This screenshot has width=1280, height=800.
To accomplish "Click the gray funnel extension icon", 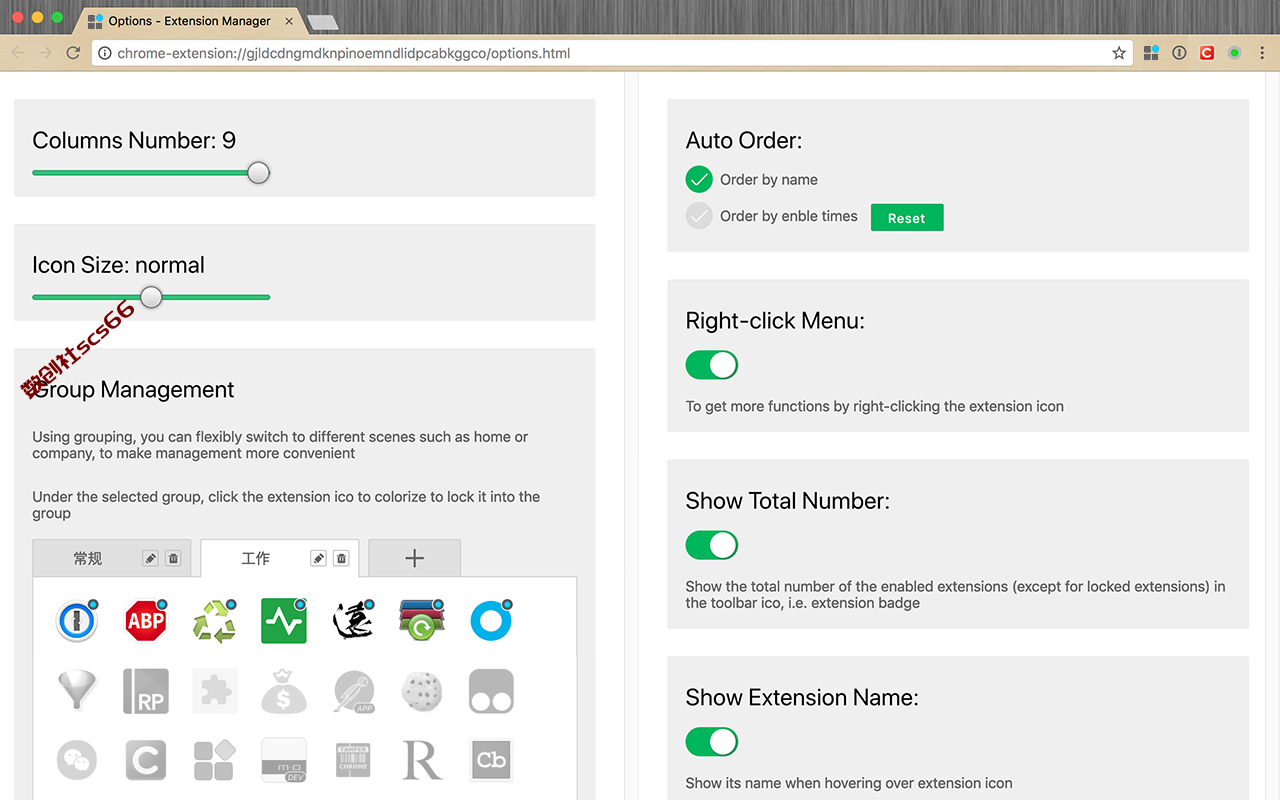I will click(77, 691).
